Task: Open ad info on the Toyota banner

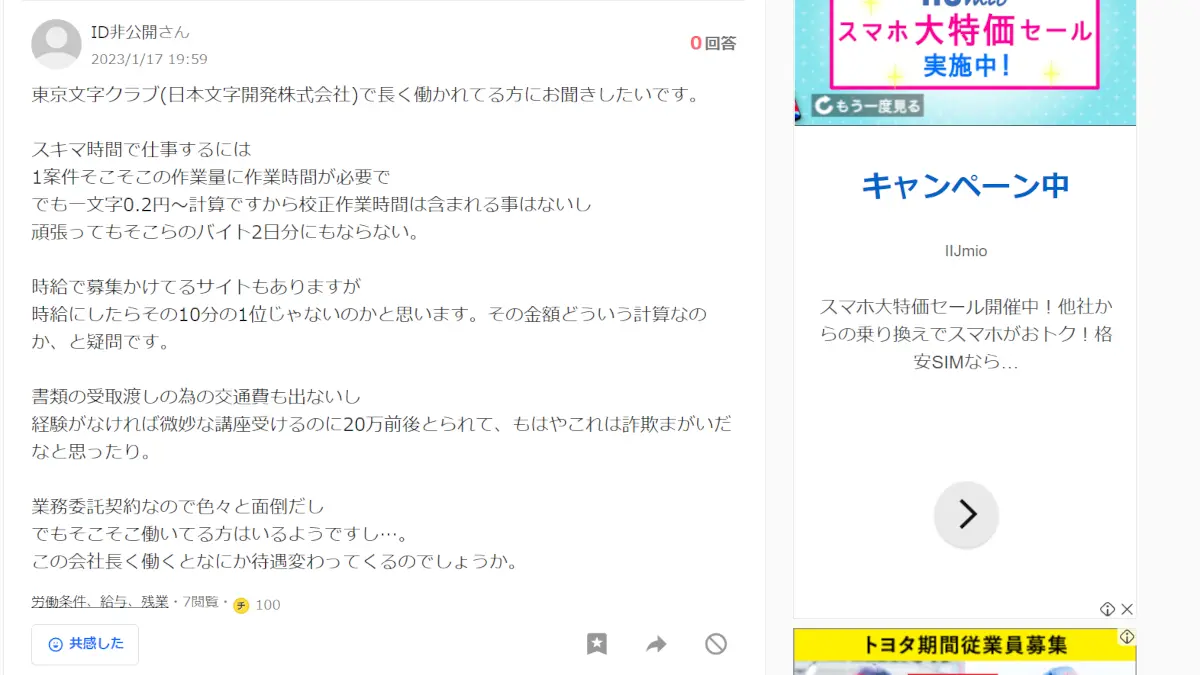Action: point(1127,637)
